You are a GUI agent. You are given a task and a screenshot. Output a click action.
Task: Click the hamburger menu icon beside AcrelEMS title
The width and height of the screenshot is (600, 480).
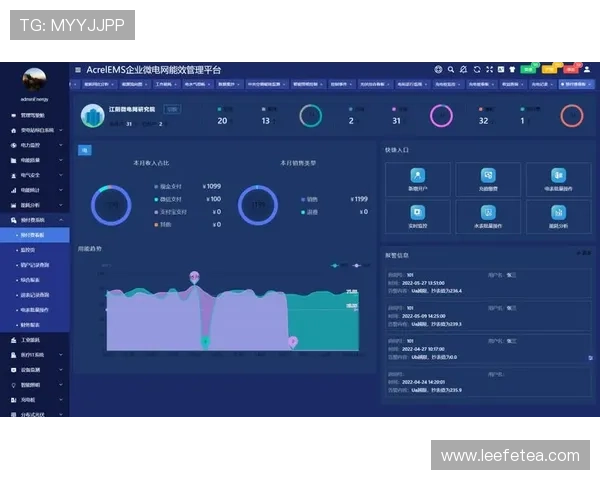pos(78,70)
